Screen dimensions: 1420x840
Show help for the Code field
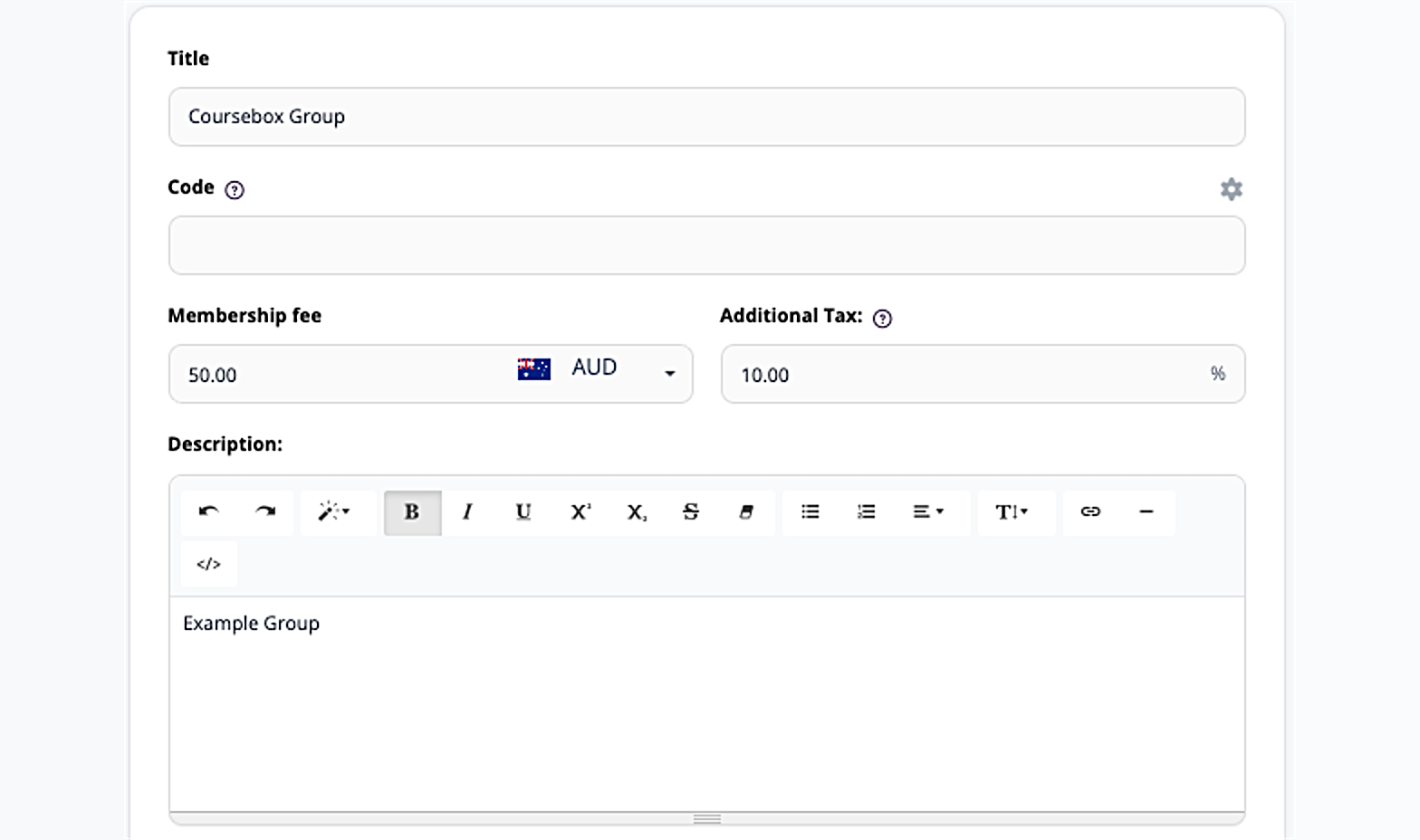(235, 190)
